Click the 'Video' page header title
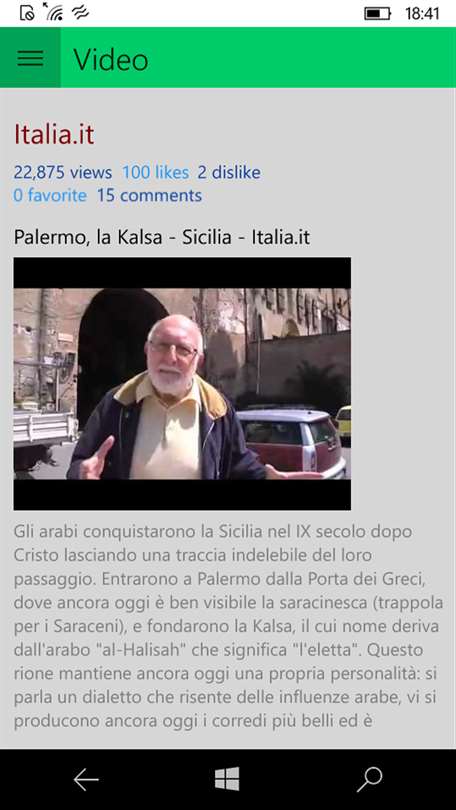The height and width of the screenshot is (810, 456). [x=111, y=59]
